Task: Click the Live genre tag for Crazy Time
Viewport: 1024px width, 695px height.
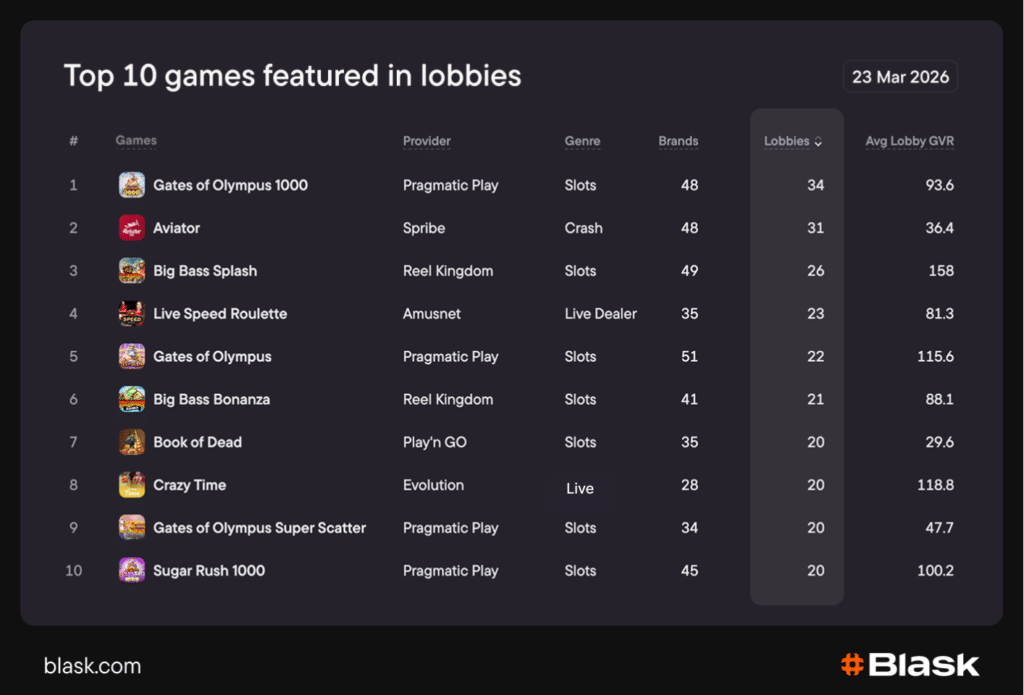Action: (580, 489)
